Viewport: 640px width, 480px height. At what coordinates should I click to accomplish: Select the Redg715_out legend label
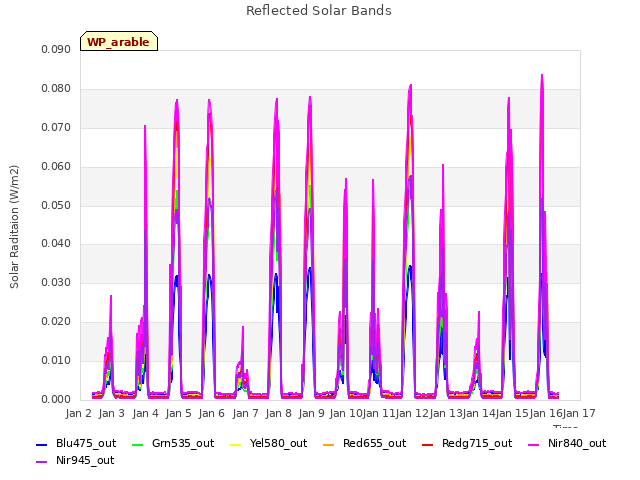[477, 444]
